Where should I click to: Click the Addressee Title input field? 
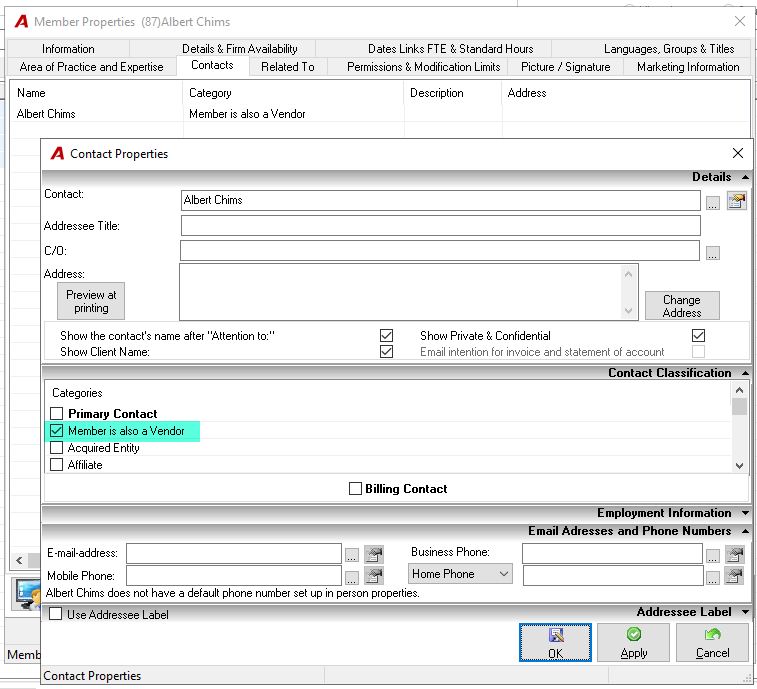coord(440,225)
